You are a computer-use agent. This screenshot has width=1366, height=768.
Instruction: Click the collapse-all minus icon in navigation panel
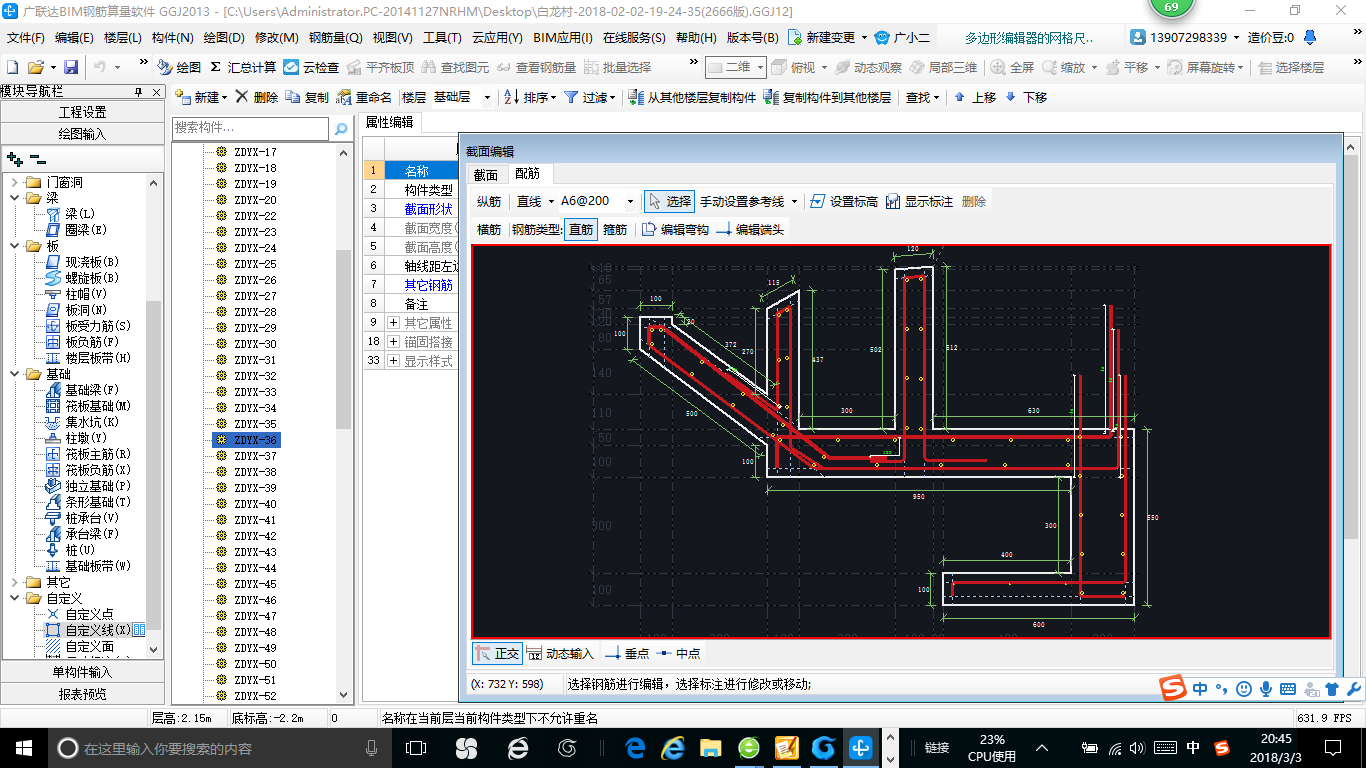38,158
